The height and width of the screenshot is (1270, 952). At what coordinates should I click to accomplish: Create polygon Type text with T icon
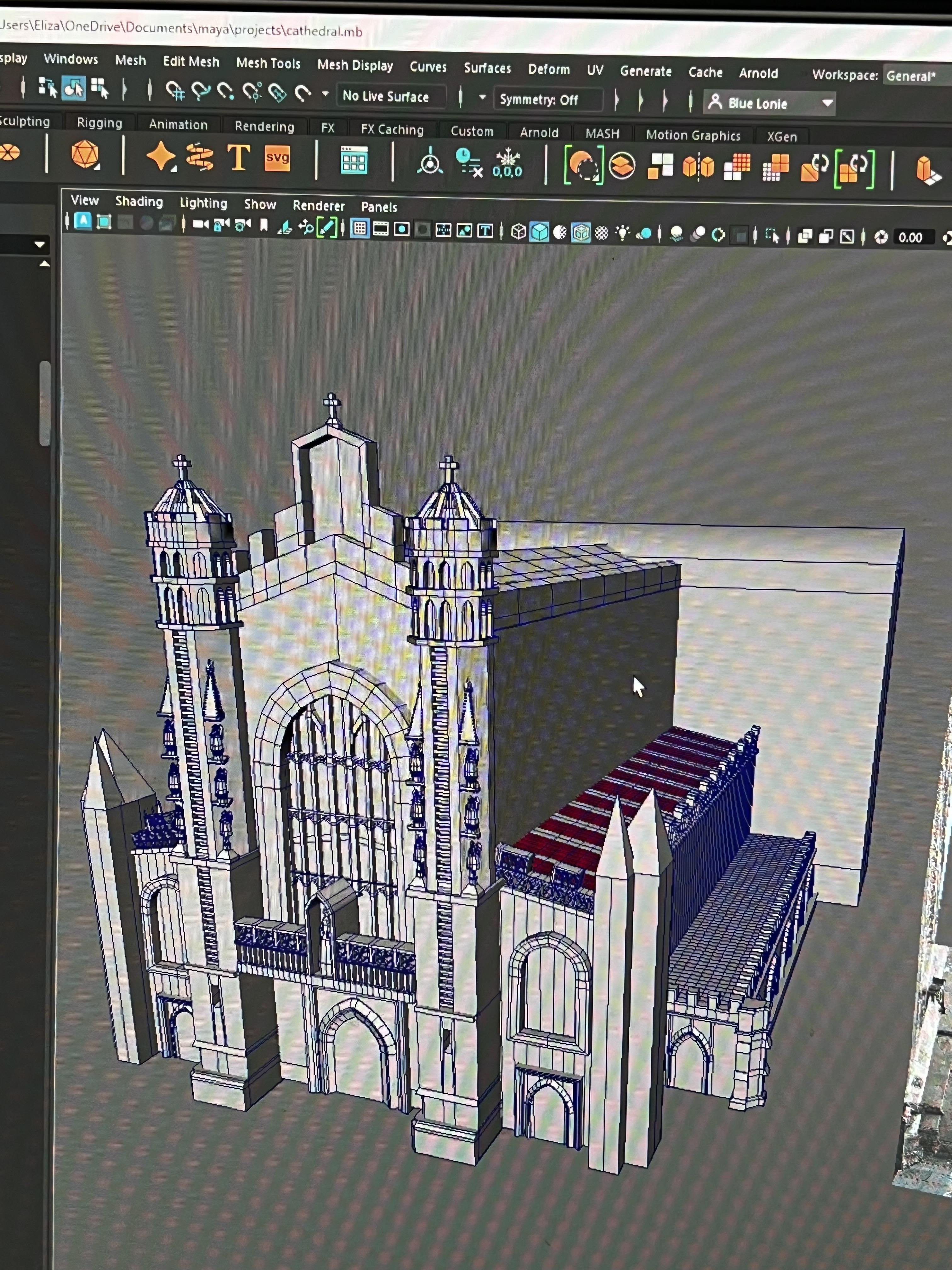[239, 158]
